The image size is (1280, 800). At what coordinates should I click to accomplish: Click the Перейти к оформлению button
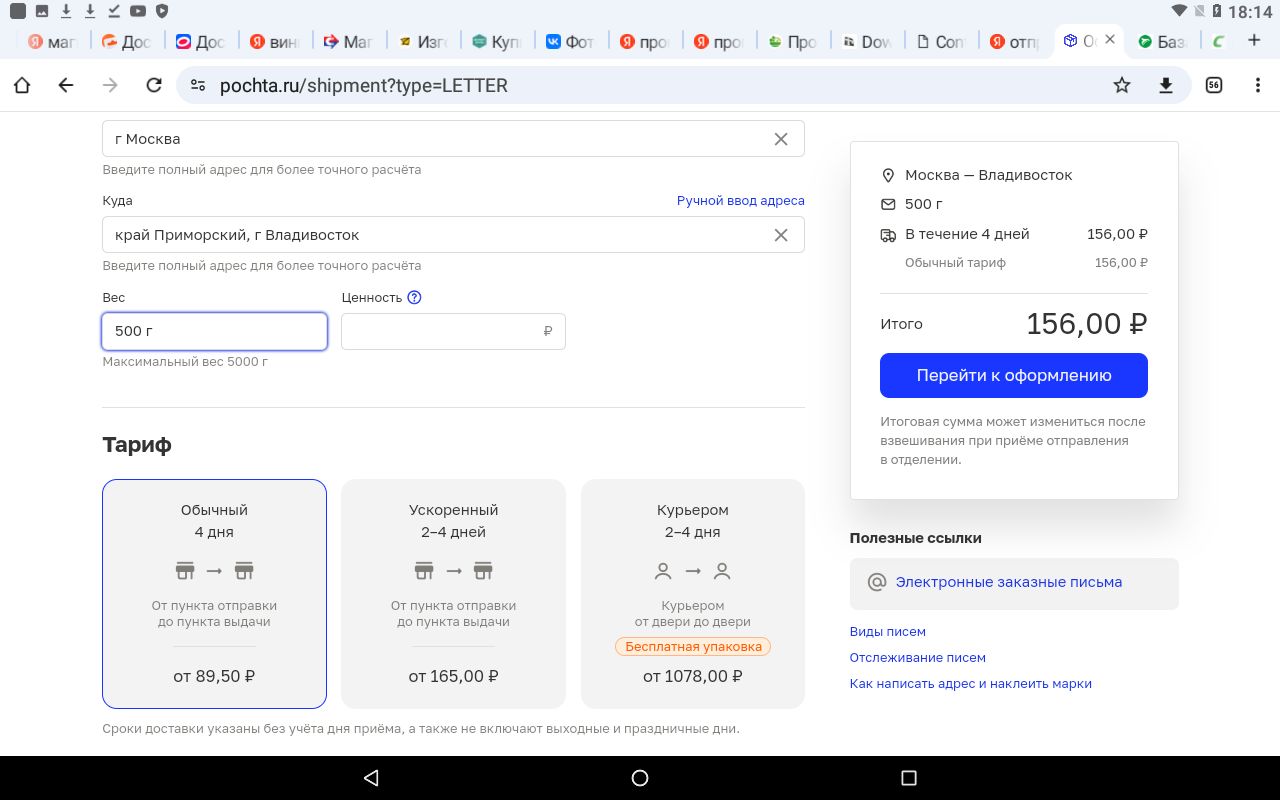(x=1013, y=376)
